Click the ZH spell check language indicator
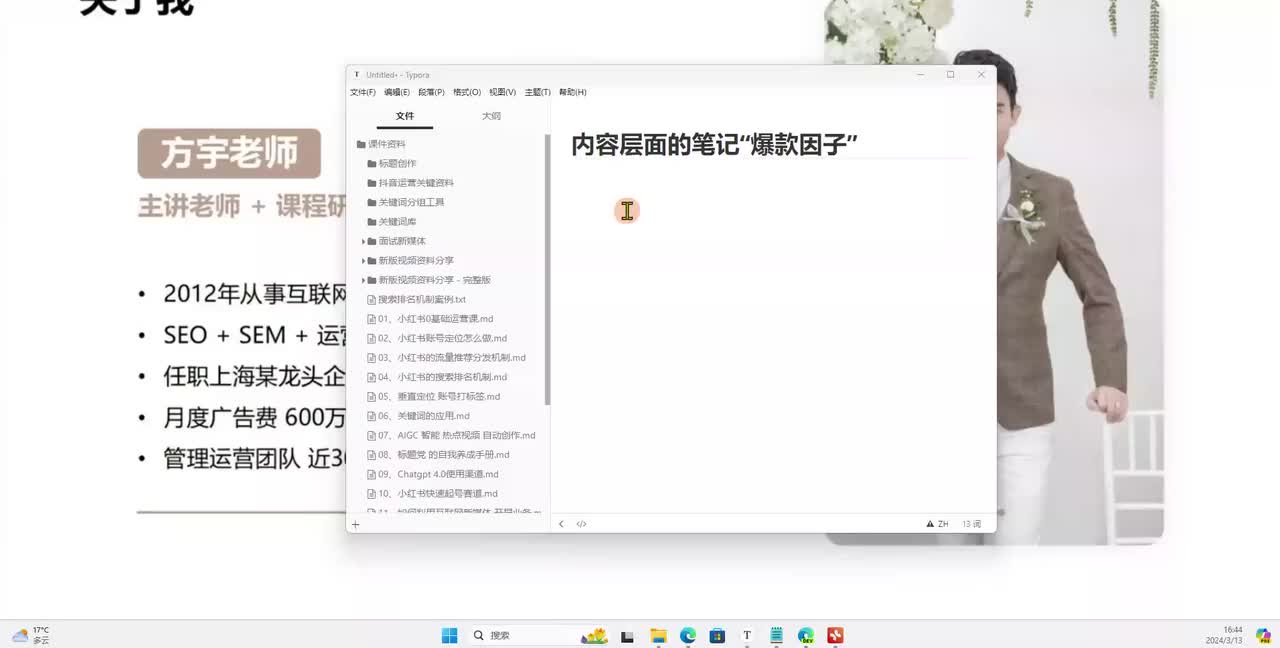 click(x=937, y=524)
